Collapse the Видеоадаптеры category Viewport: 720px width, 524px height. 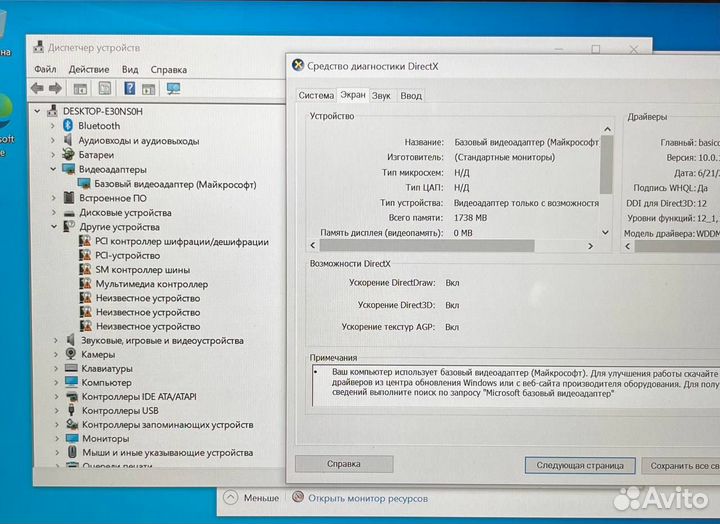point(53,169)
